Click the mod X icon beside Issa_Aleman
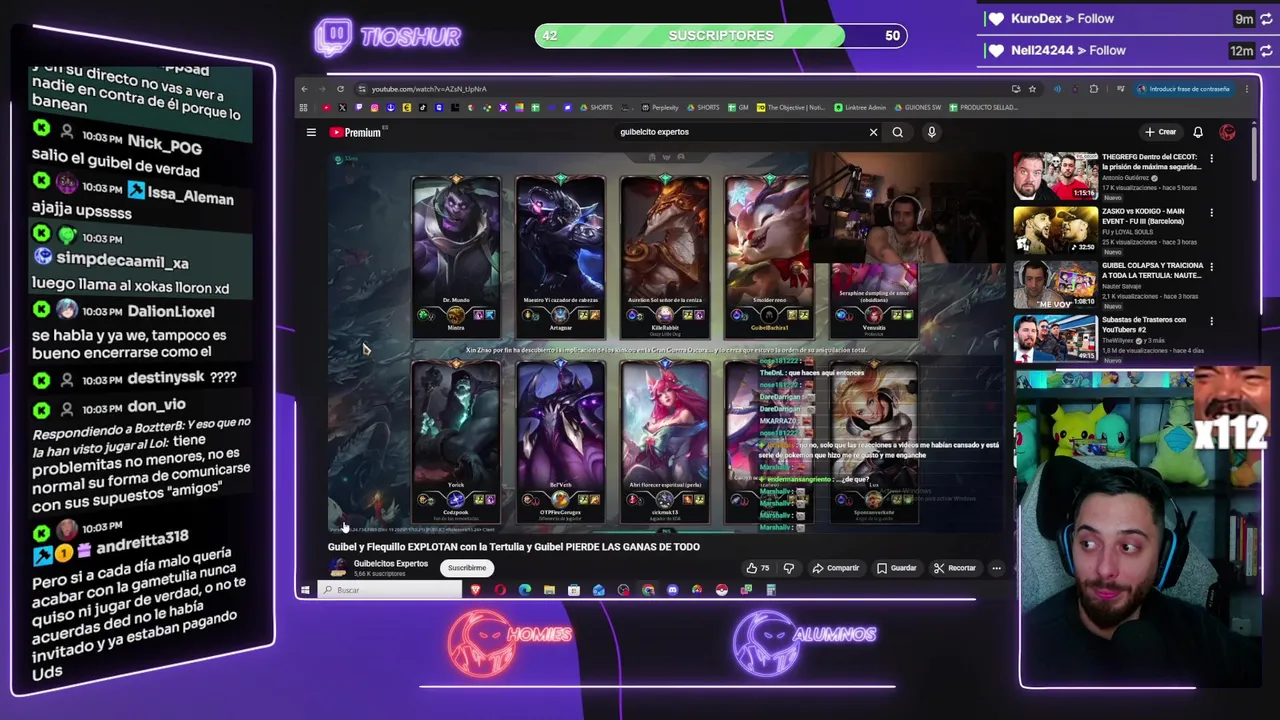 pos(41,181)
